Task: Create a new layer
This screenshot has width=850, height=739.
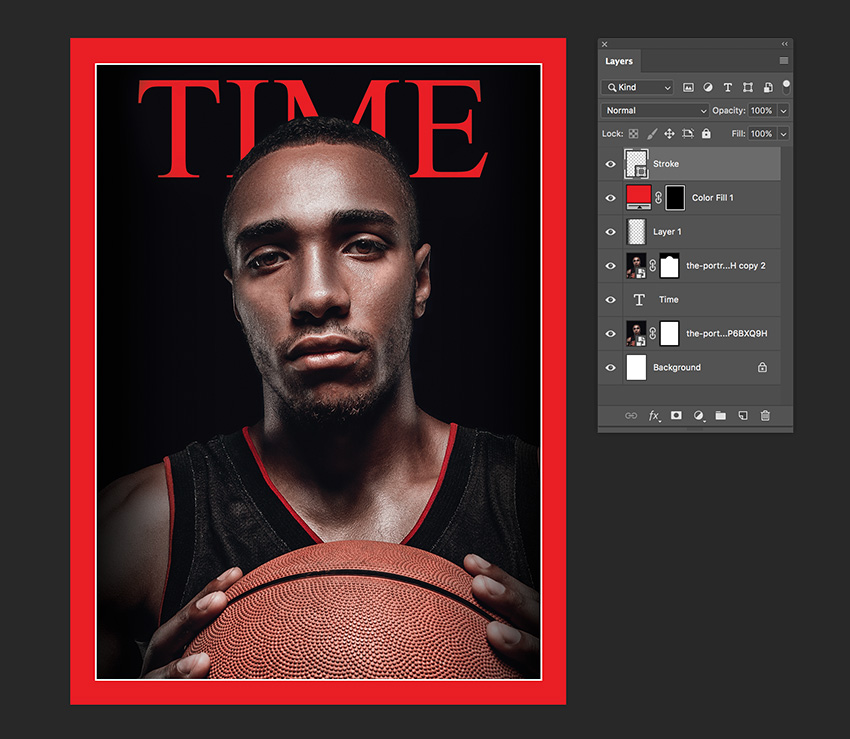Action: coord(743,415)
